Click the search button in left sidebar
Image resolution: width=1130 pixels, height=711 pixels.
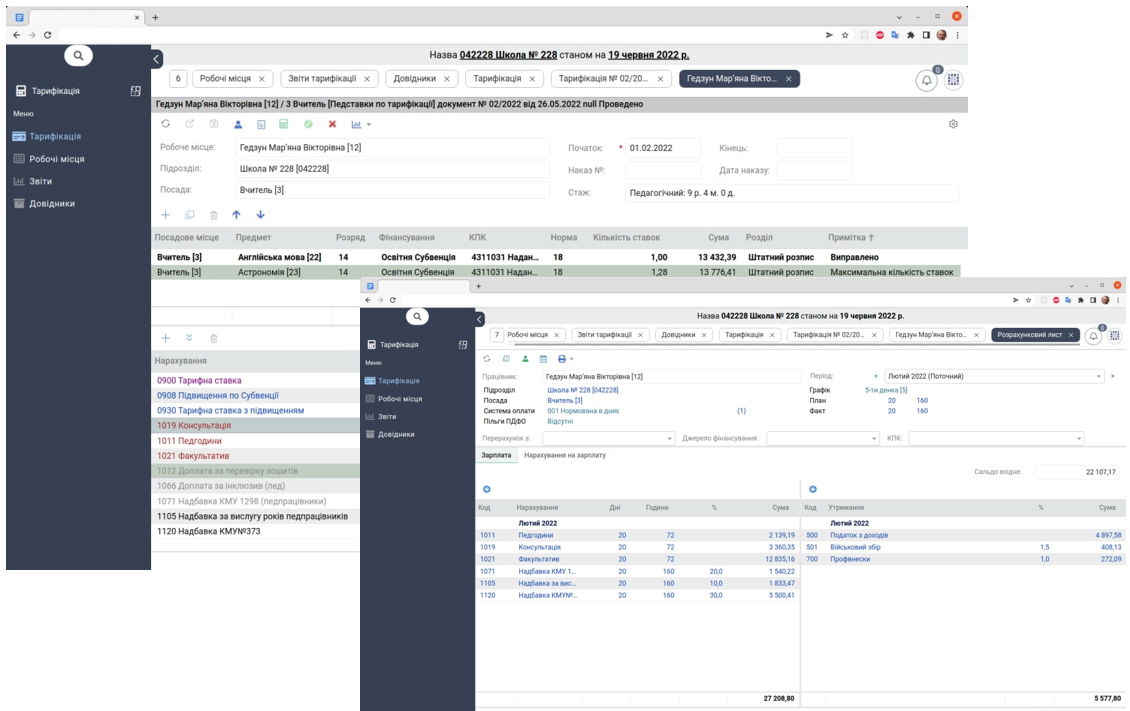[x=78, y=55]
